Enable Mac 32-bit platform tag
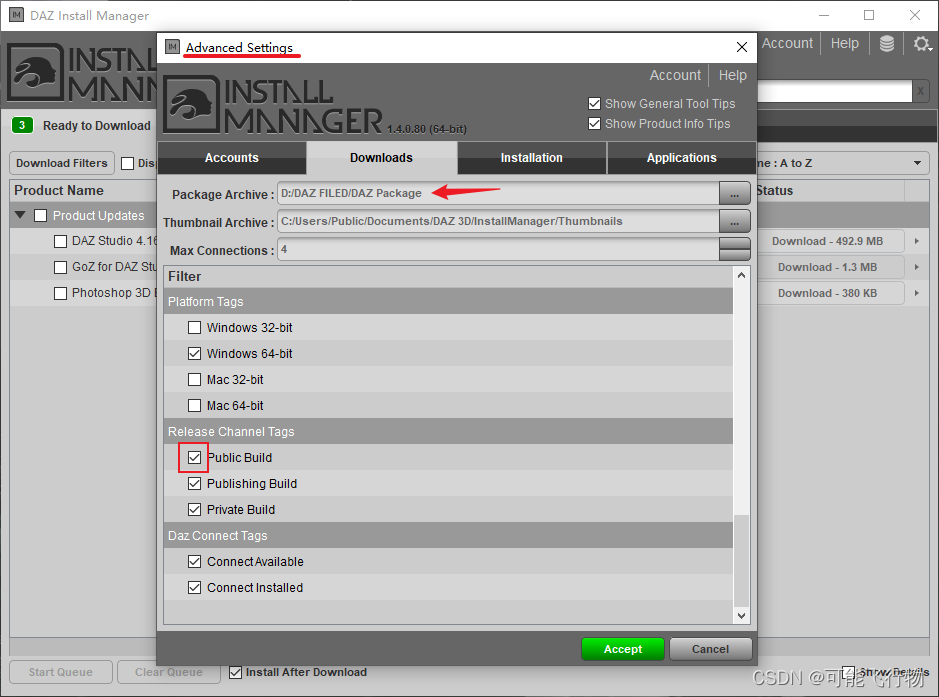Image resolution: width=939 pixels, height=697 pixels. pos(194,380)
